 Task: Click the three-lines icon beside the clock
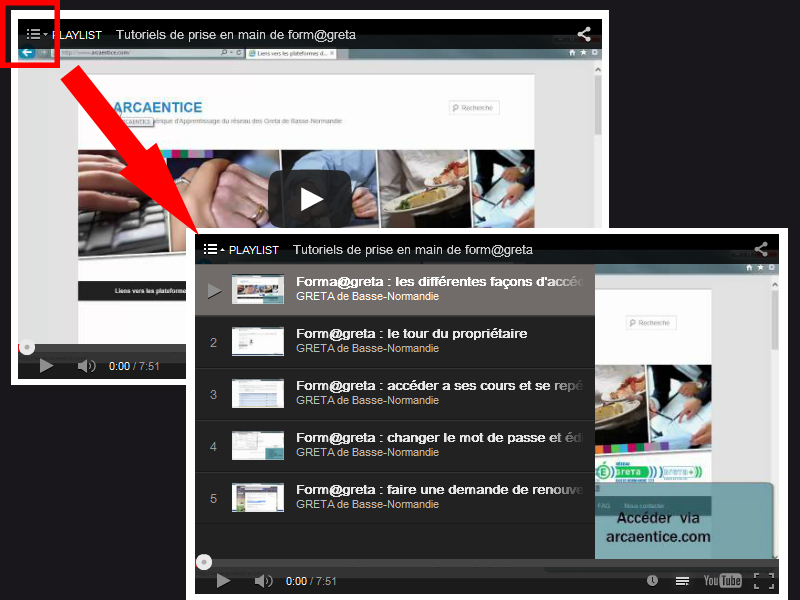click(682, 581)
